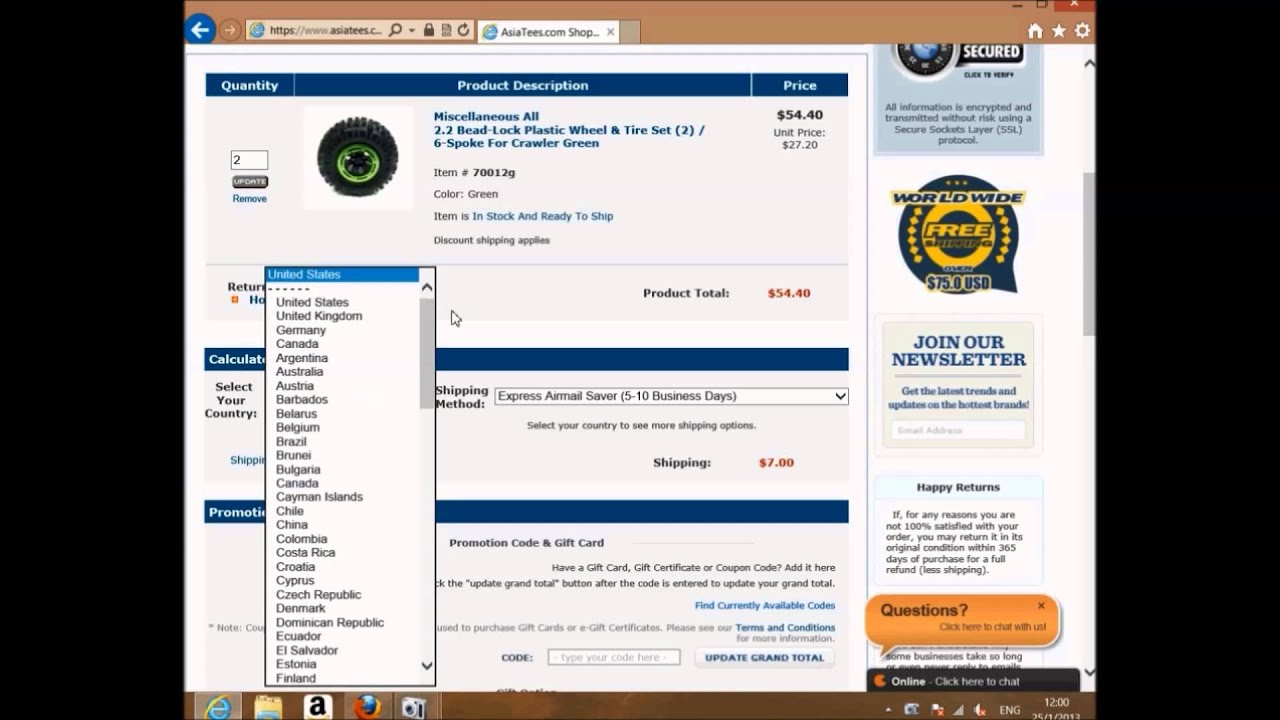Viewport: 1280px width, 720px height.
Task: Click the country list scroll-up arrow
Action: (x=427, y=288)
